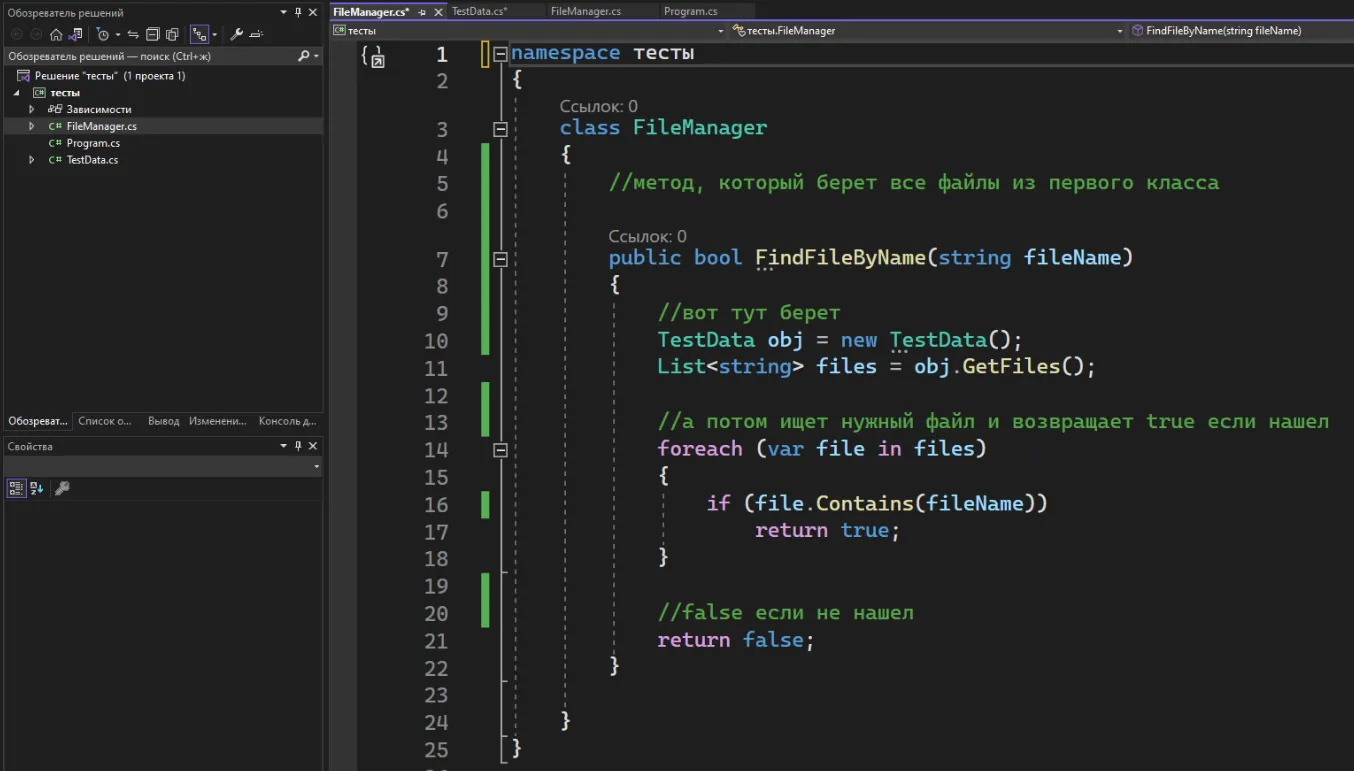The width and height of the screenshot is (1354, 771).
Task: Open the pending changes filter clock icon
Action: click(x=102, y=34)
